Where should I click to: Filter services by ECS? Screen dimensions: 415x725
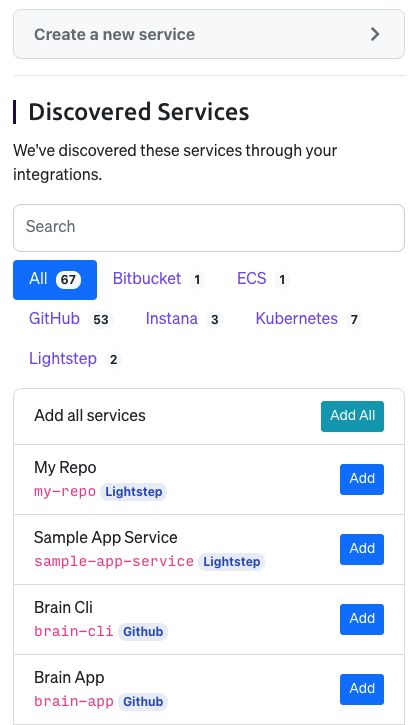pyautogui.click(x=263, y=279)
